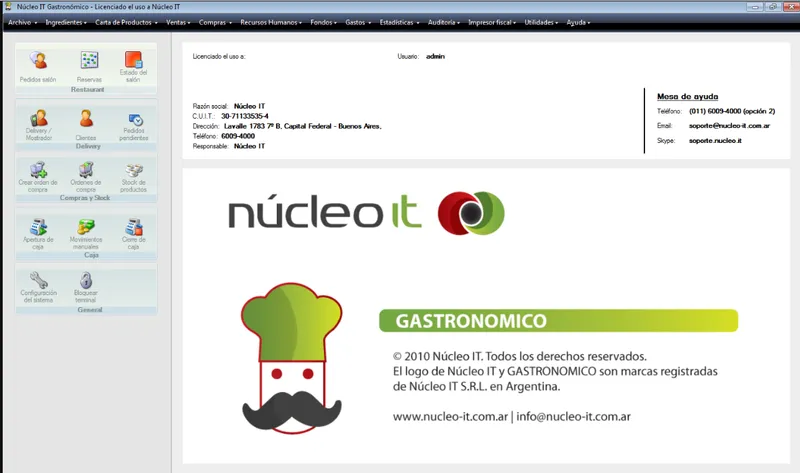Open the Clientes icon
Screen dimensions: 800x473
coord(86,125)
